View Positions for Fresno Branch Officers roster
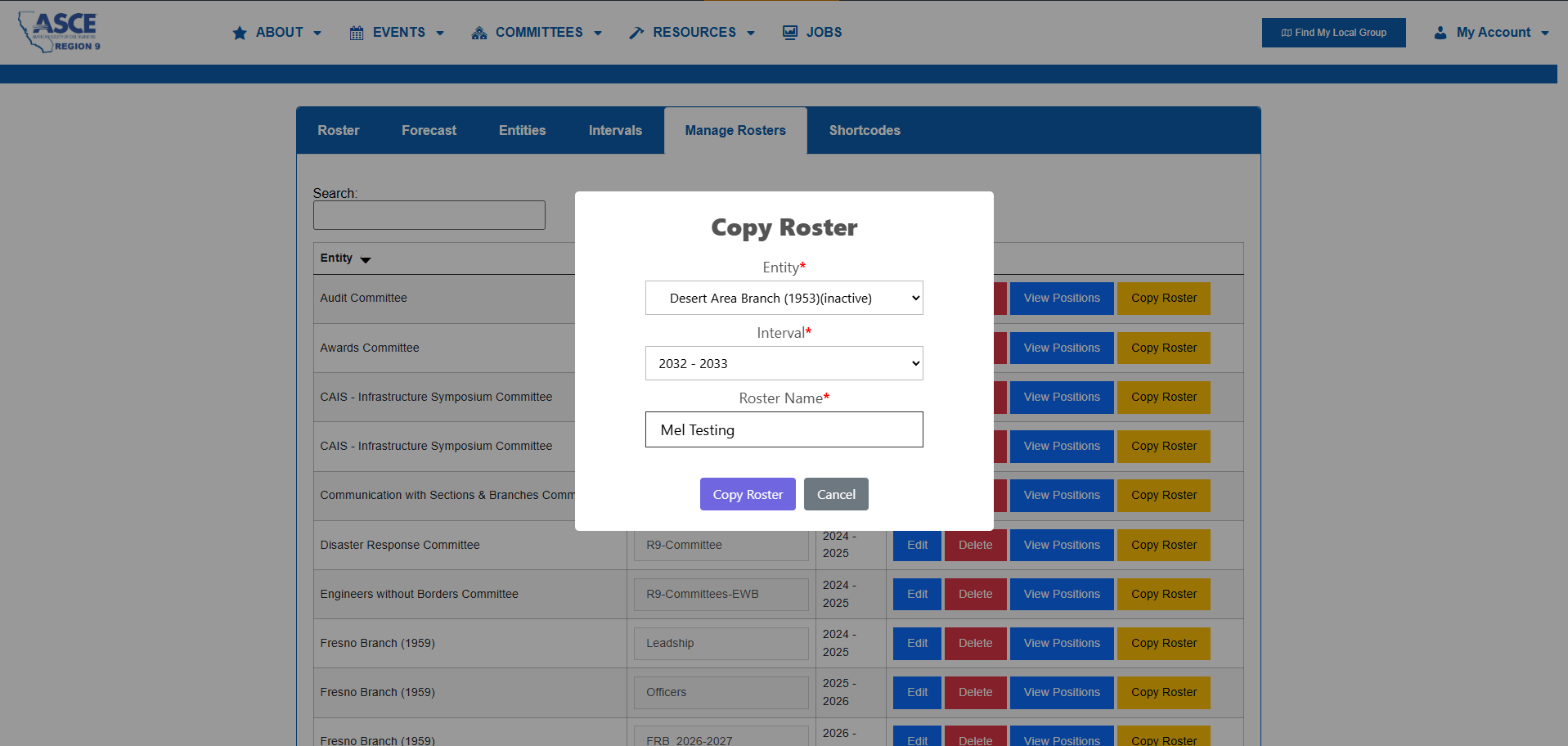1568x746 pixels. [1062, 693]
